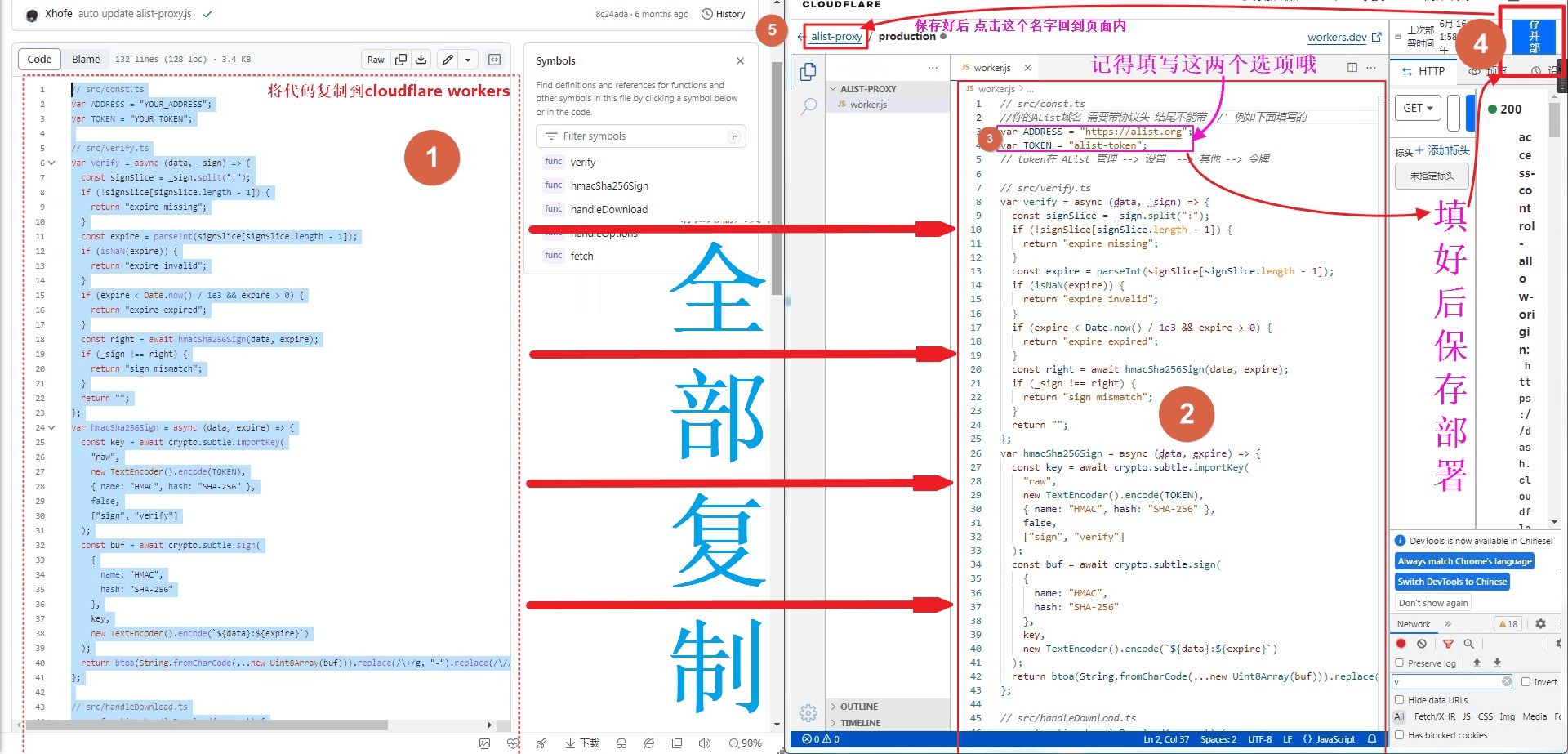Click Switch DevTools to Chinese button
This screenshot has height=754, width=1568.
(1452, 582)
